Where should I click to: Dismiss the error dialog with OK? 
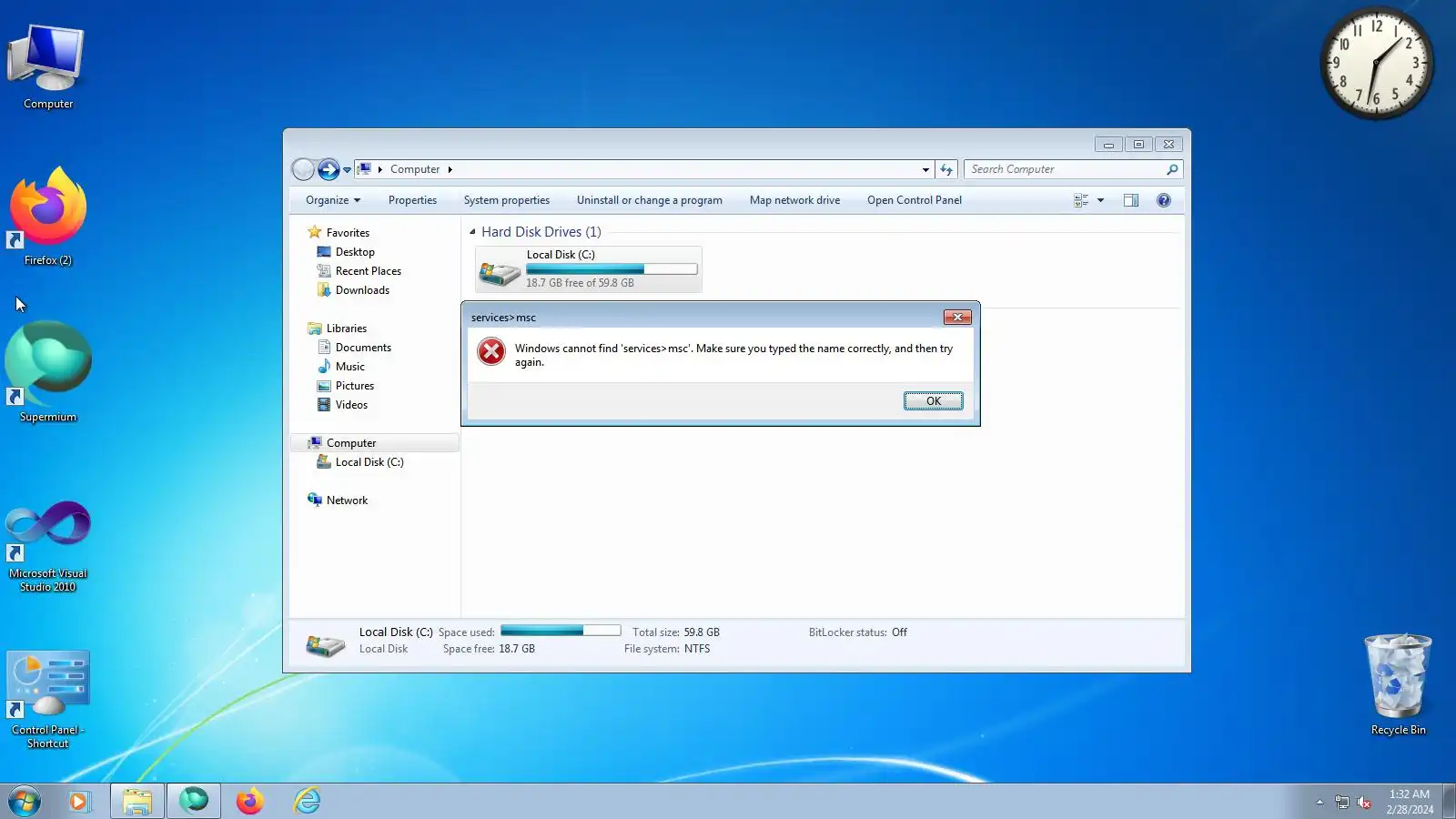point(934,401)
